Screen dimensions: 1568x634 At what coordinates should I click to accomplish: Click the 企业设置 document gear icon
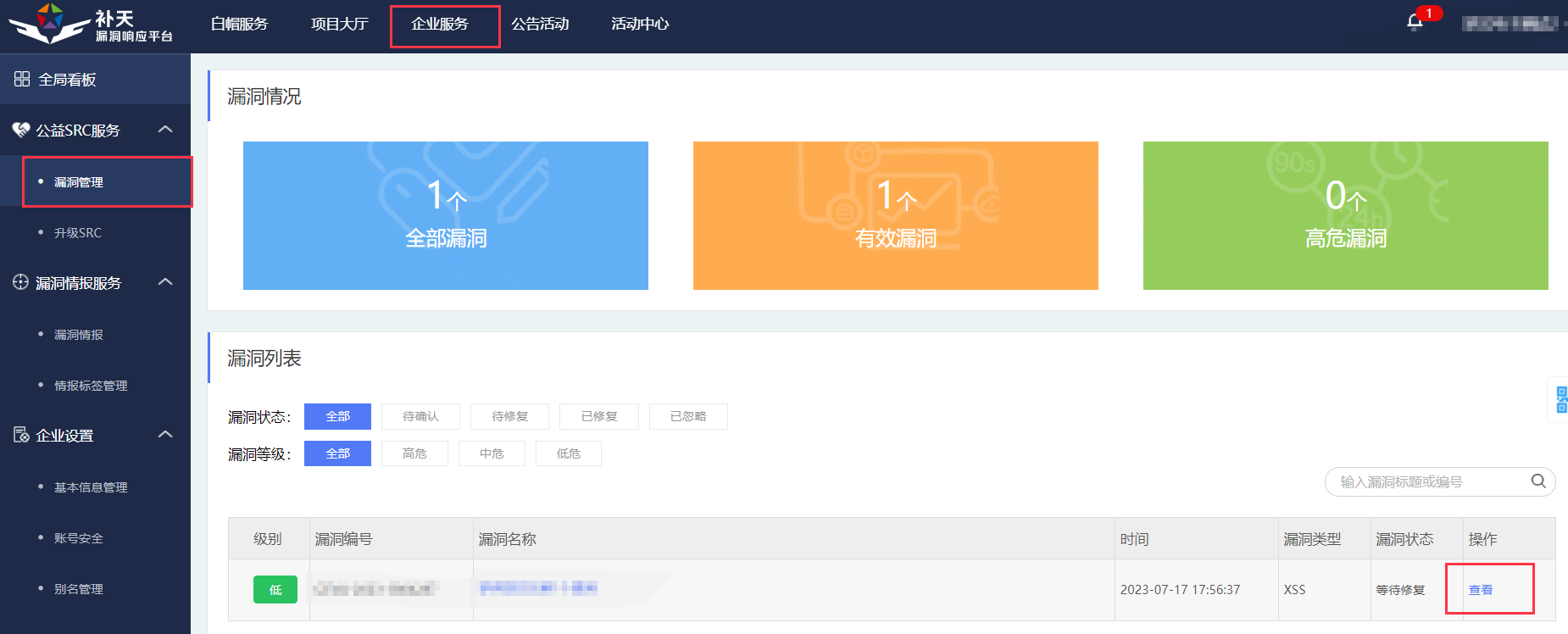click(x=21, y=435)
